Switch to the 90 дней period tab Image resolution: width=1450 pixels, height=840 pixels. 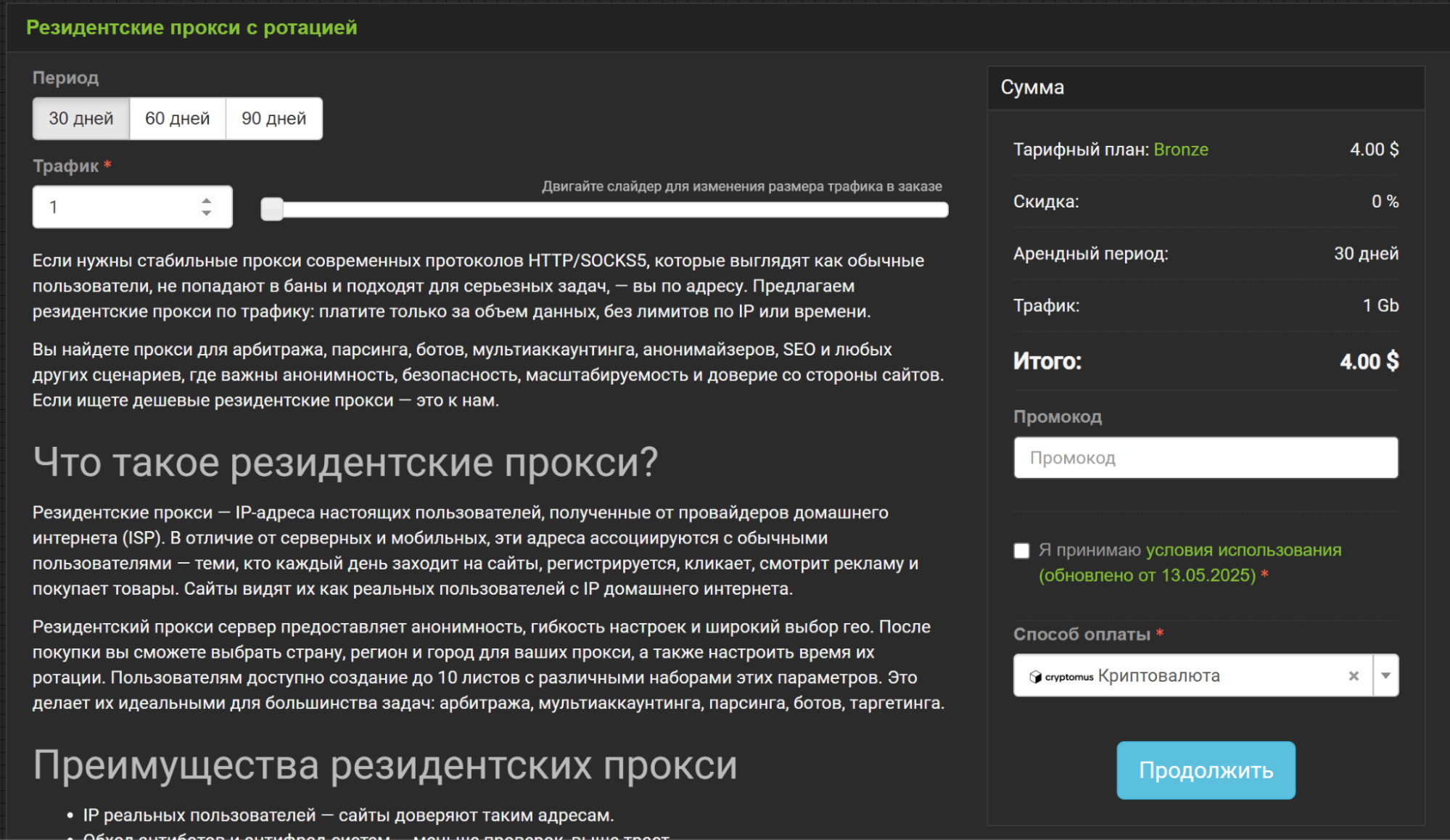tap(274, 118)
